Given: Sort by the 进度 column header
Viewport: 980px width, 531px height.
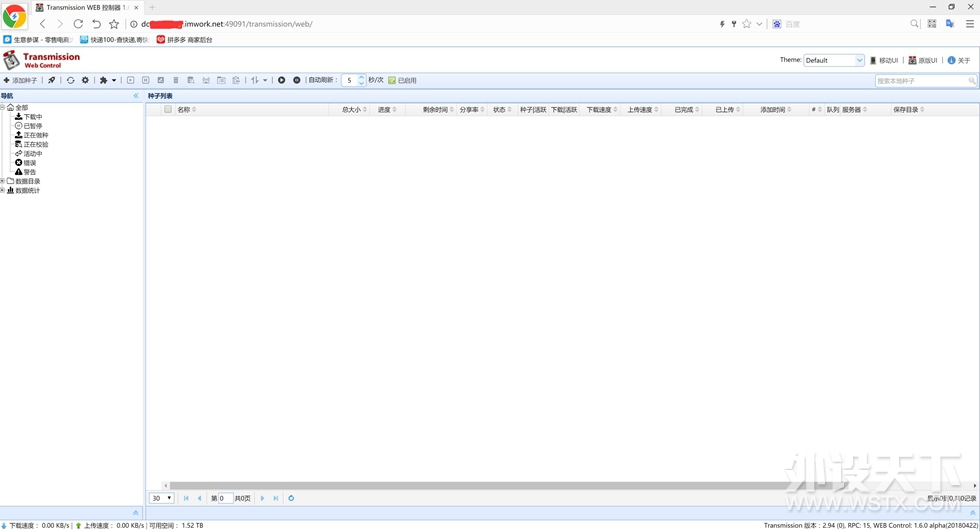Looking at the screenshot, I should click(x=387, y=110).
